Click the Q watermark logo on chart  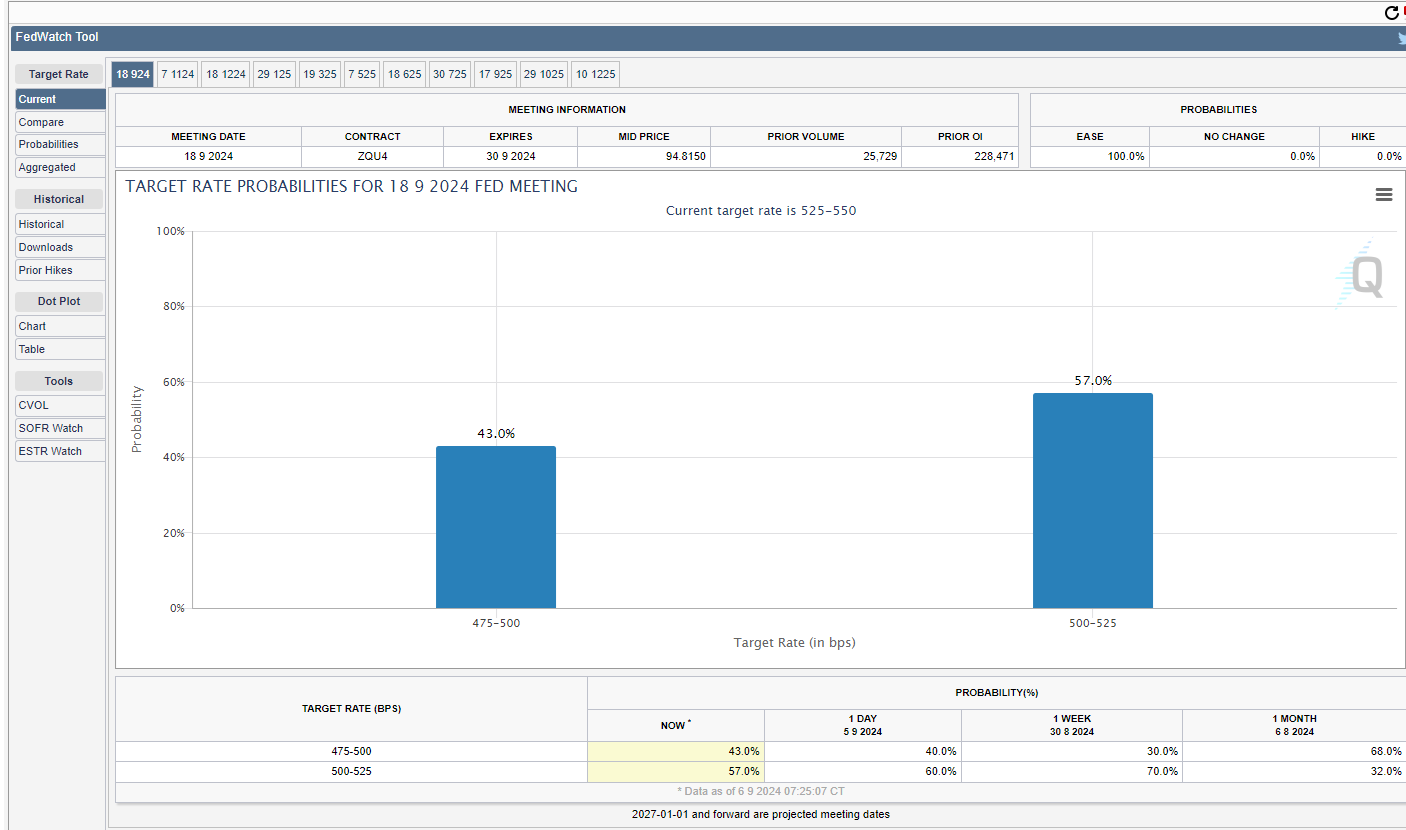coord(1362,275)
